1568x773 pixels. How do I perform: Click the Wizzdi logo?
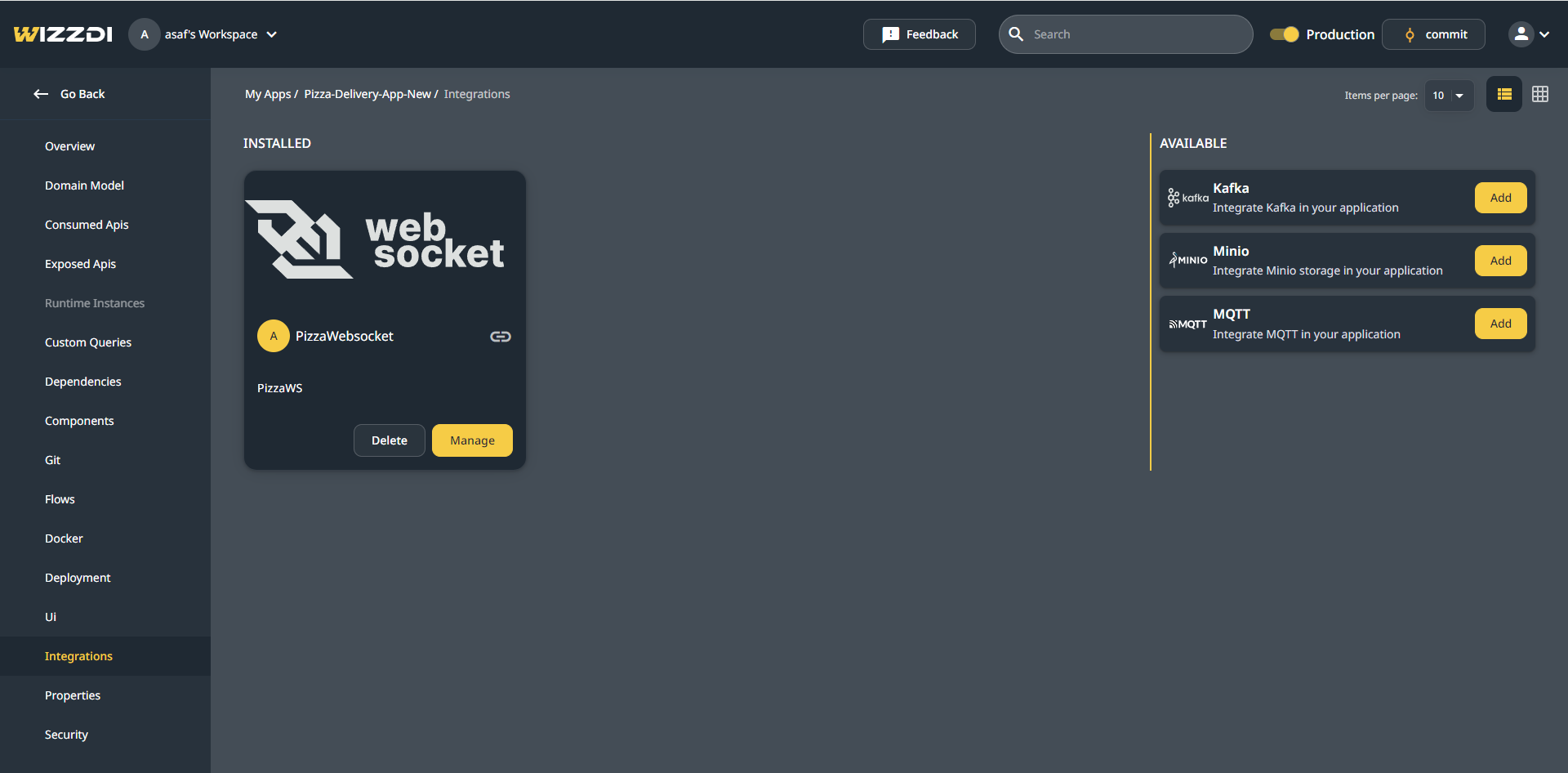(x=63, y=34)
